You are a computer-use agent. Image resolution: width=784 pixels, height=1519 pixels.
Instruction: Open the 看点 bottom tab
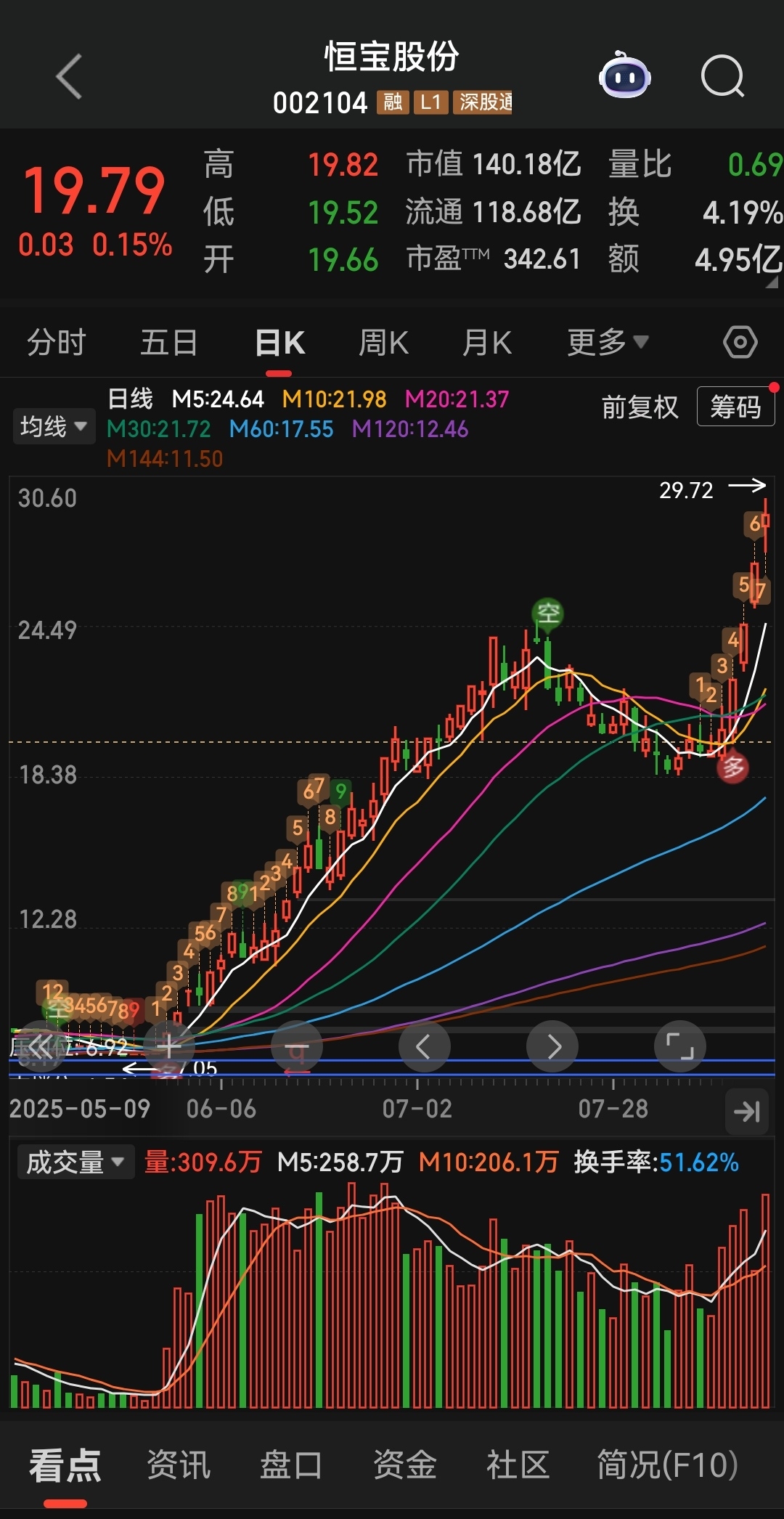pyautogui.click(x=65, y=1465)
